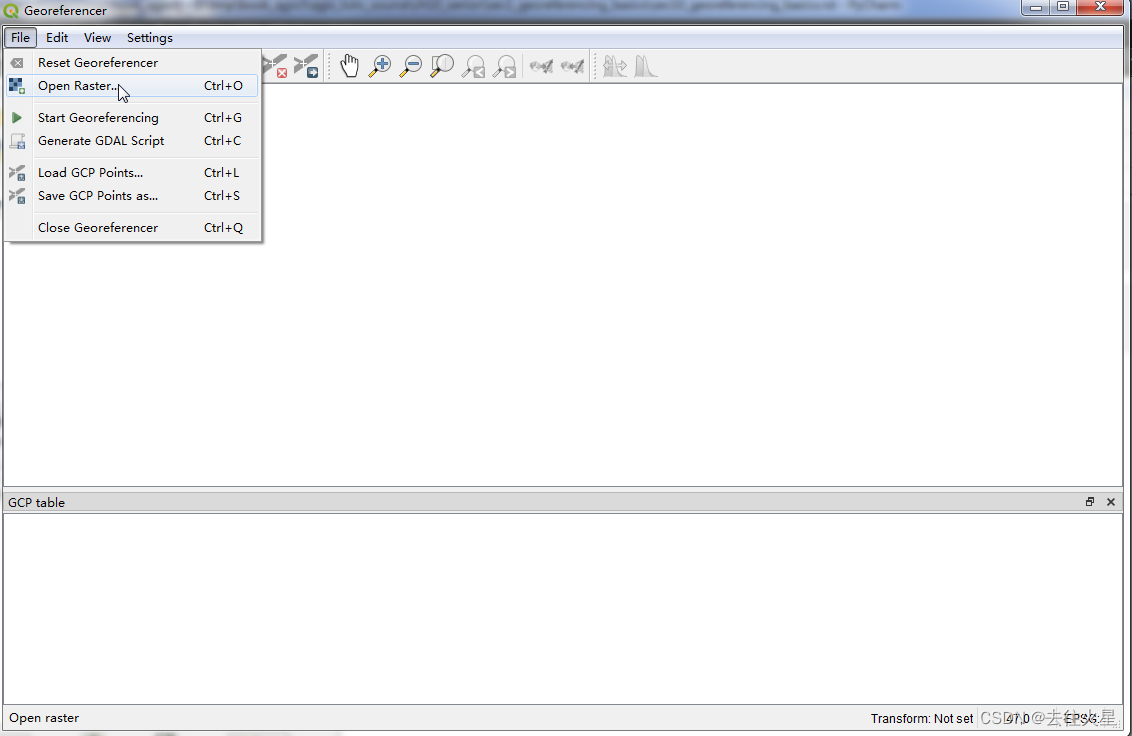Click the Zoom In magnifier icon
Image resolution: width=1132 pixels, height=736 pixels.
(380, 66)
